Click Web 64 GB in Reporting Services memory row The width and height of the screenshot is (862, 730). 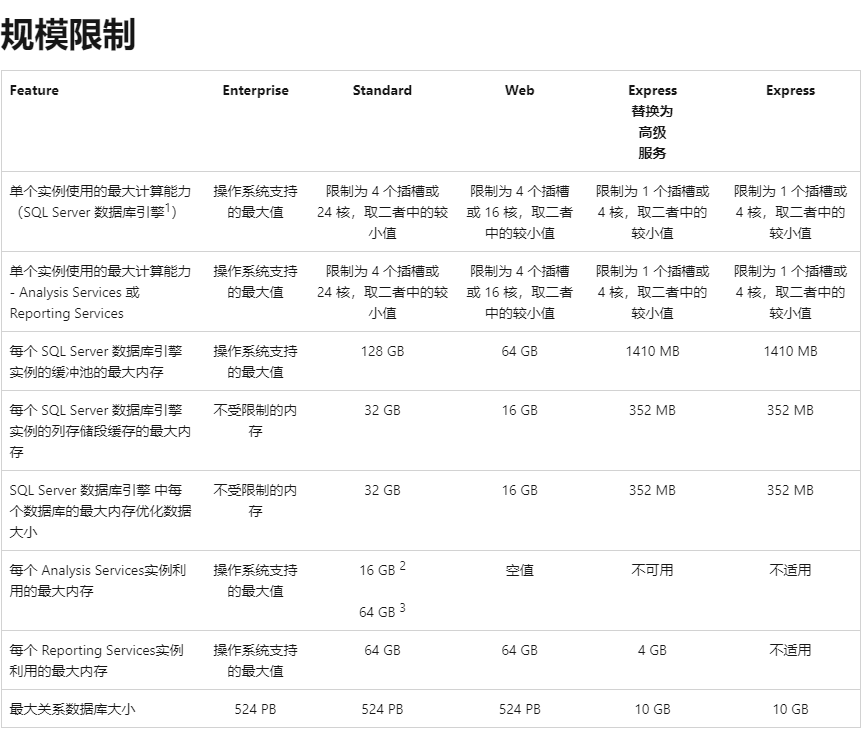520,650
